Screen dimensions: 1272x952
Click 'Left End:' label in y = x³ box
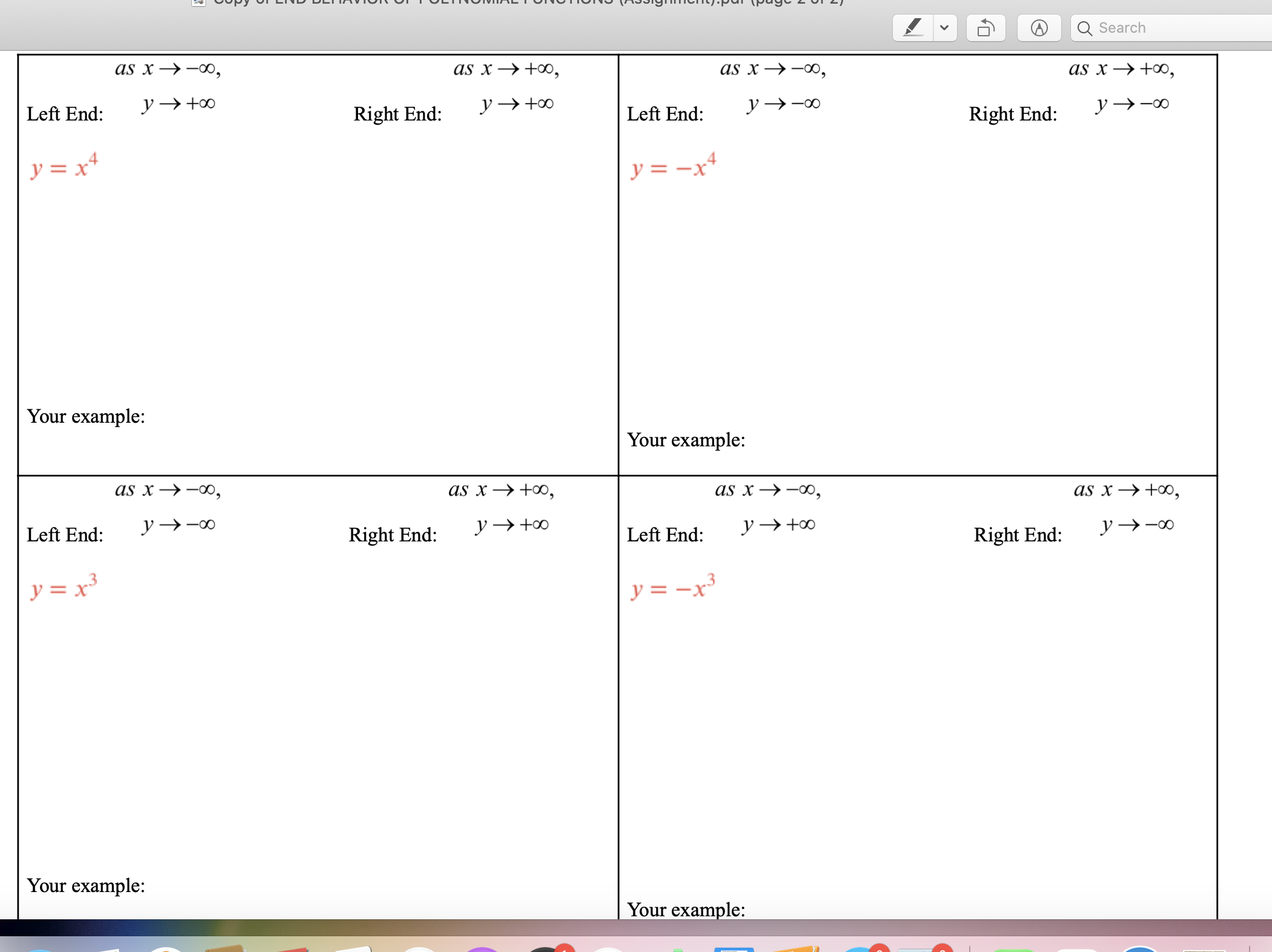click(65, 535)
